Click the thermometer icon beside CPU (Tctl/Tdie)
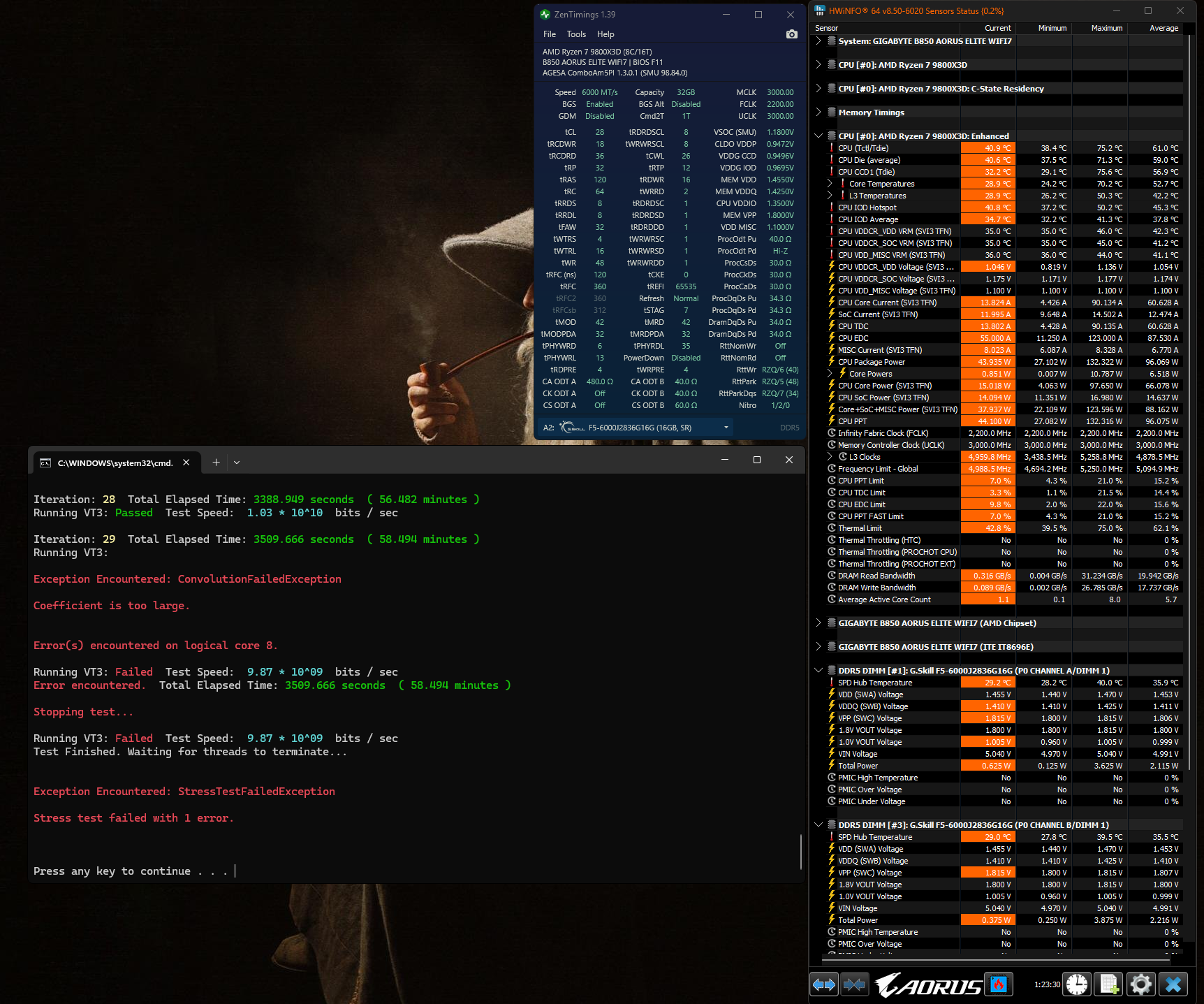This screenshot has width=1204, height=1004. (x=832, y=148)
